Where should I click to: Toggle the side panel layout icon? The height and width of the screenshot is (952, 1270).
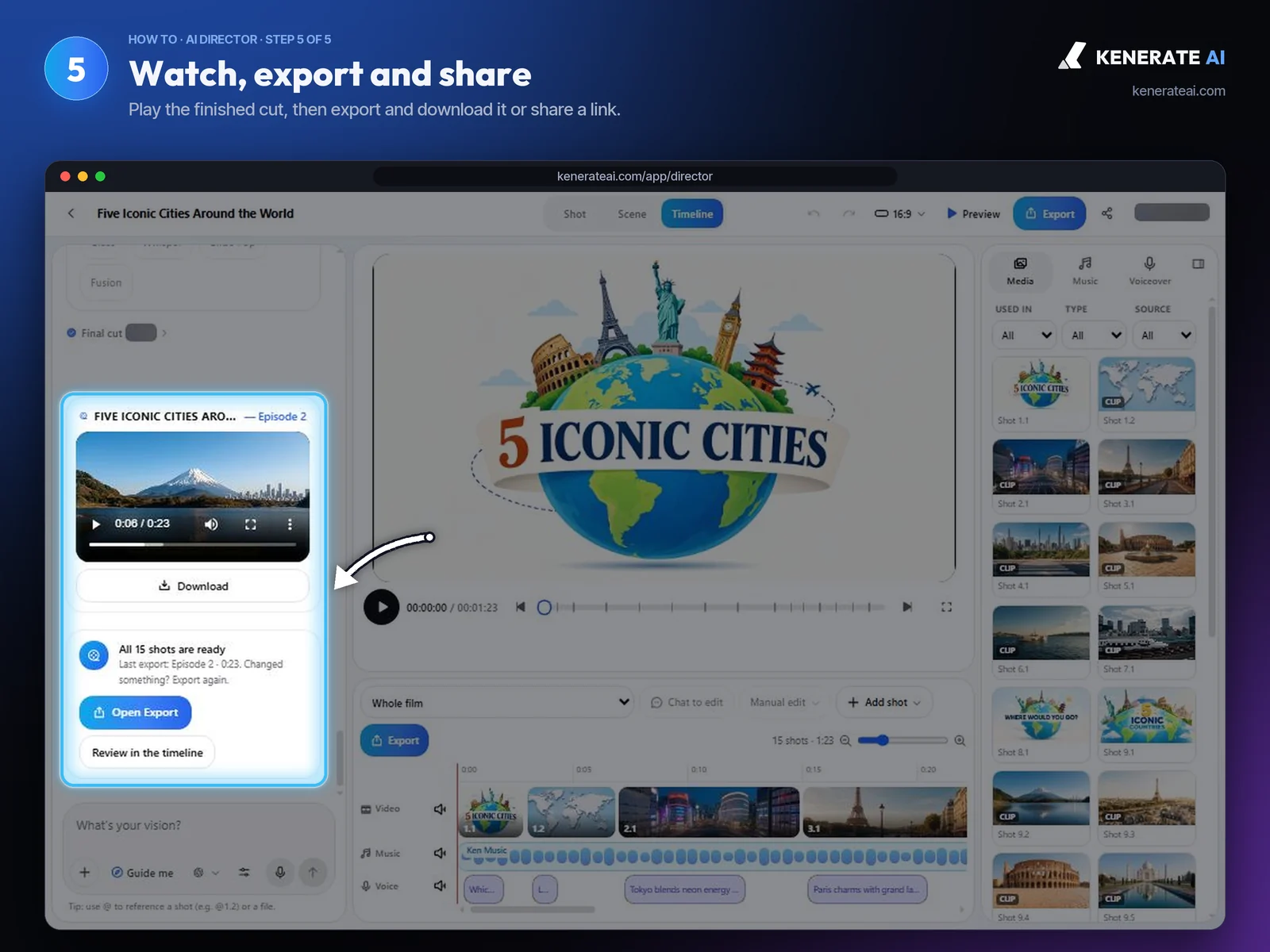[x=1199, y=263]
